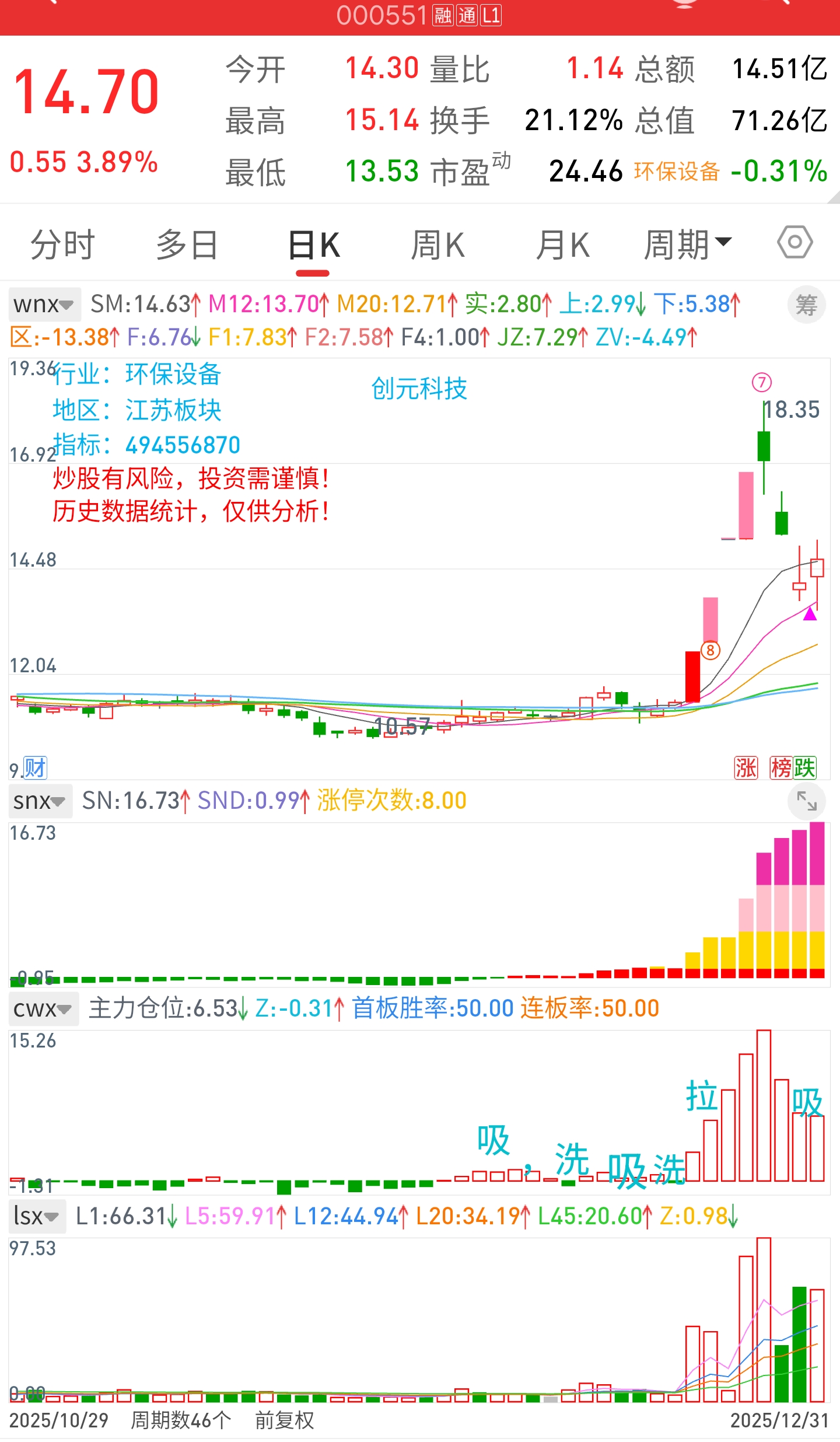Tap the 地区: 江苏板块 label
This screenshot has height=1442, width=840.
137,410
